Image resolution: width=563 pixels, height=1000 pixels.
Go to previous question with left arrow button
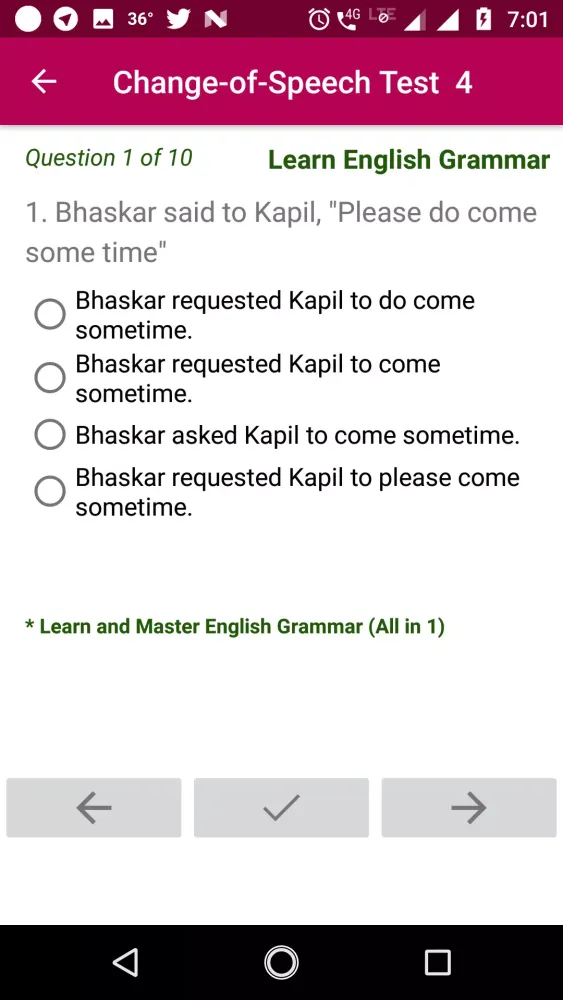coord(94,807)
